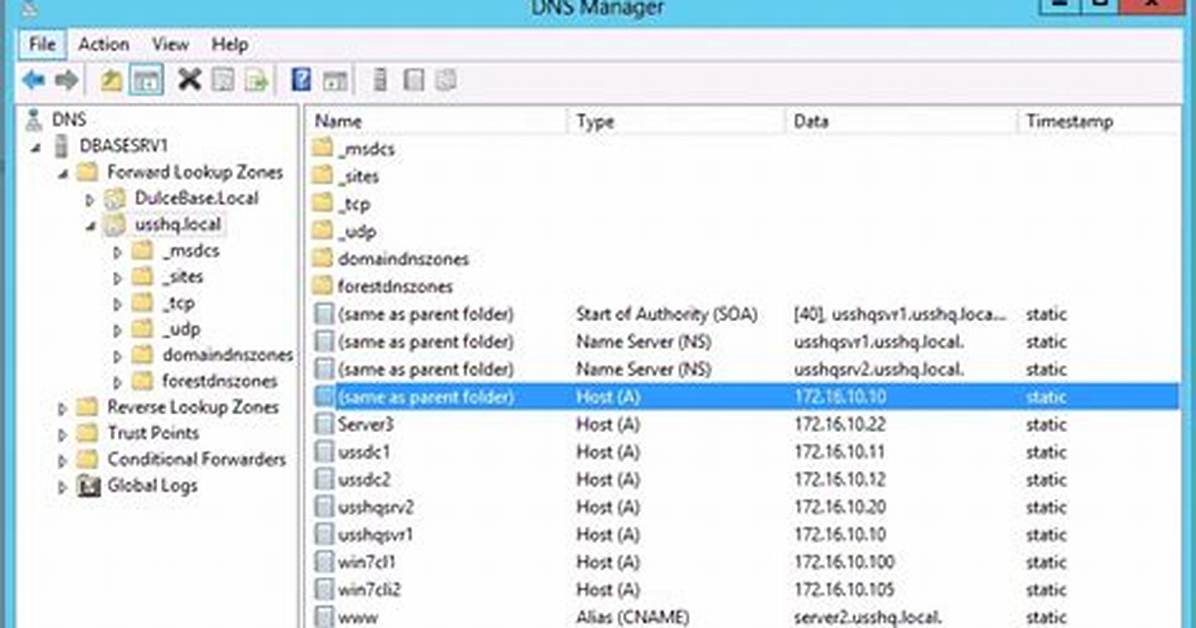Click the export list toolbar icon
1196x628 pixels.
(257, 80)
